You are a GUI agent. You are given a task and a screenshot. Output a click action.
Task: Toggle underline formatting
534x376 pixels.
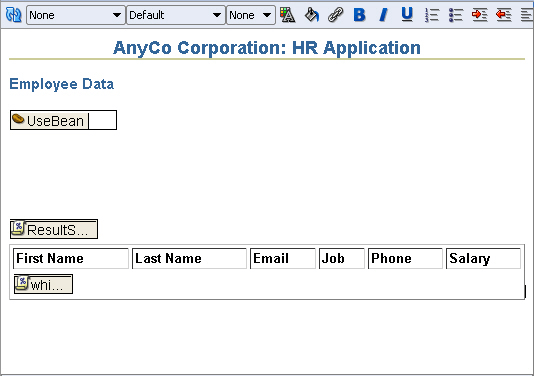[407, 15]
